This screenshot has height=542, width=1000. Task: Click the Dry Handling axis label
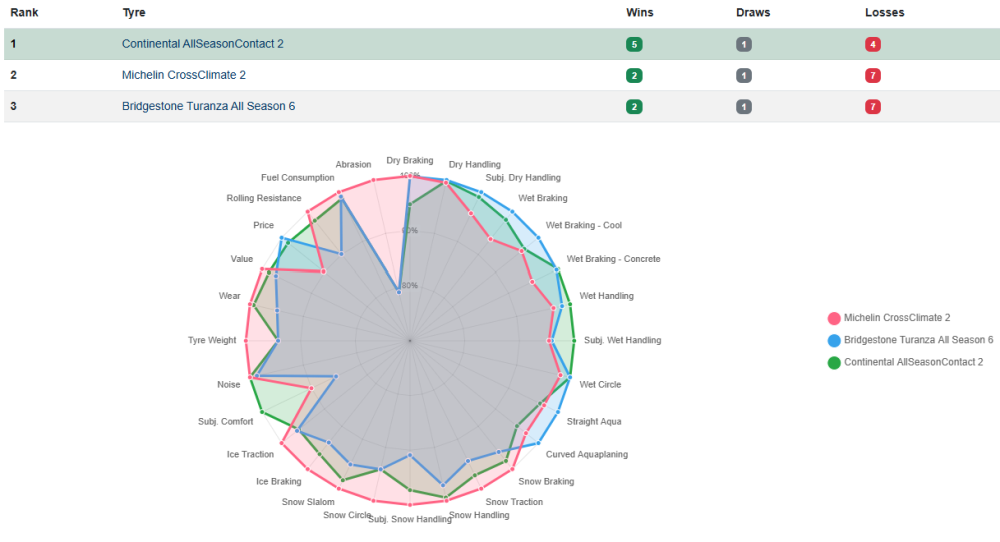(x=474, y=165)
